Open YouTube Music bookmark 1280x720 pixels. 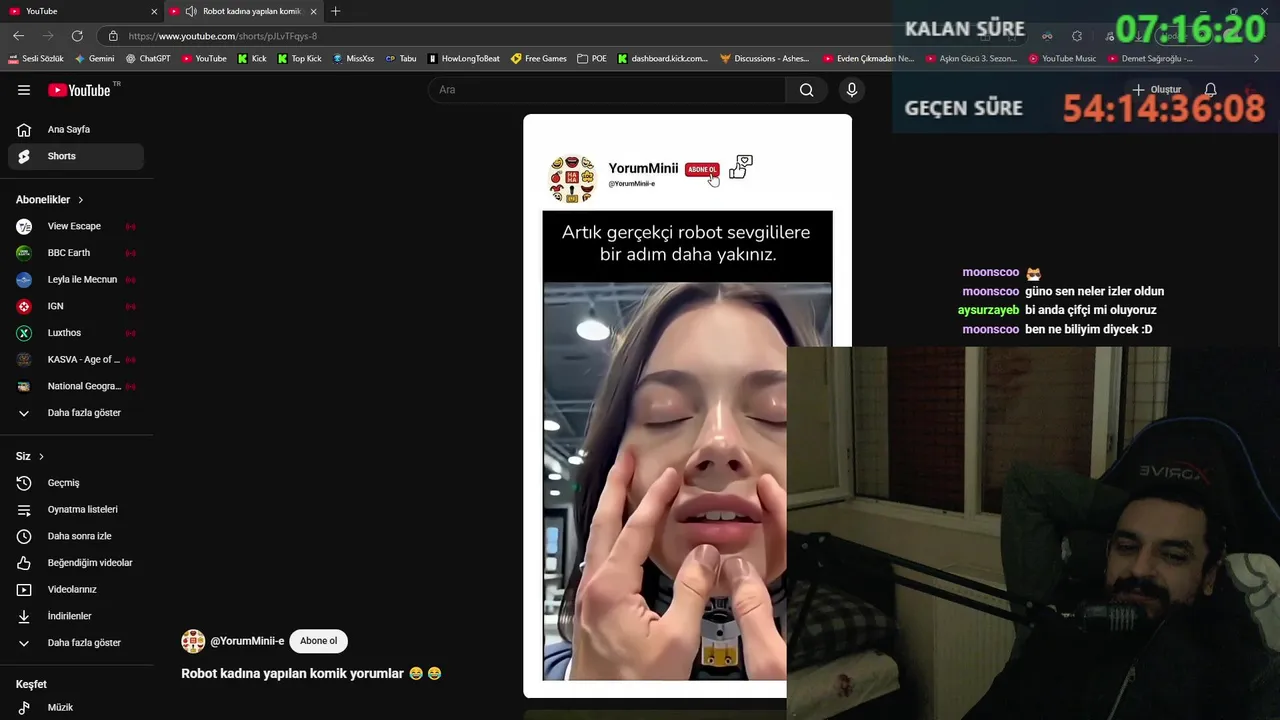click(1062, 59)
